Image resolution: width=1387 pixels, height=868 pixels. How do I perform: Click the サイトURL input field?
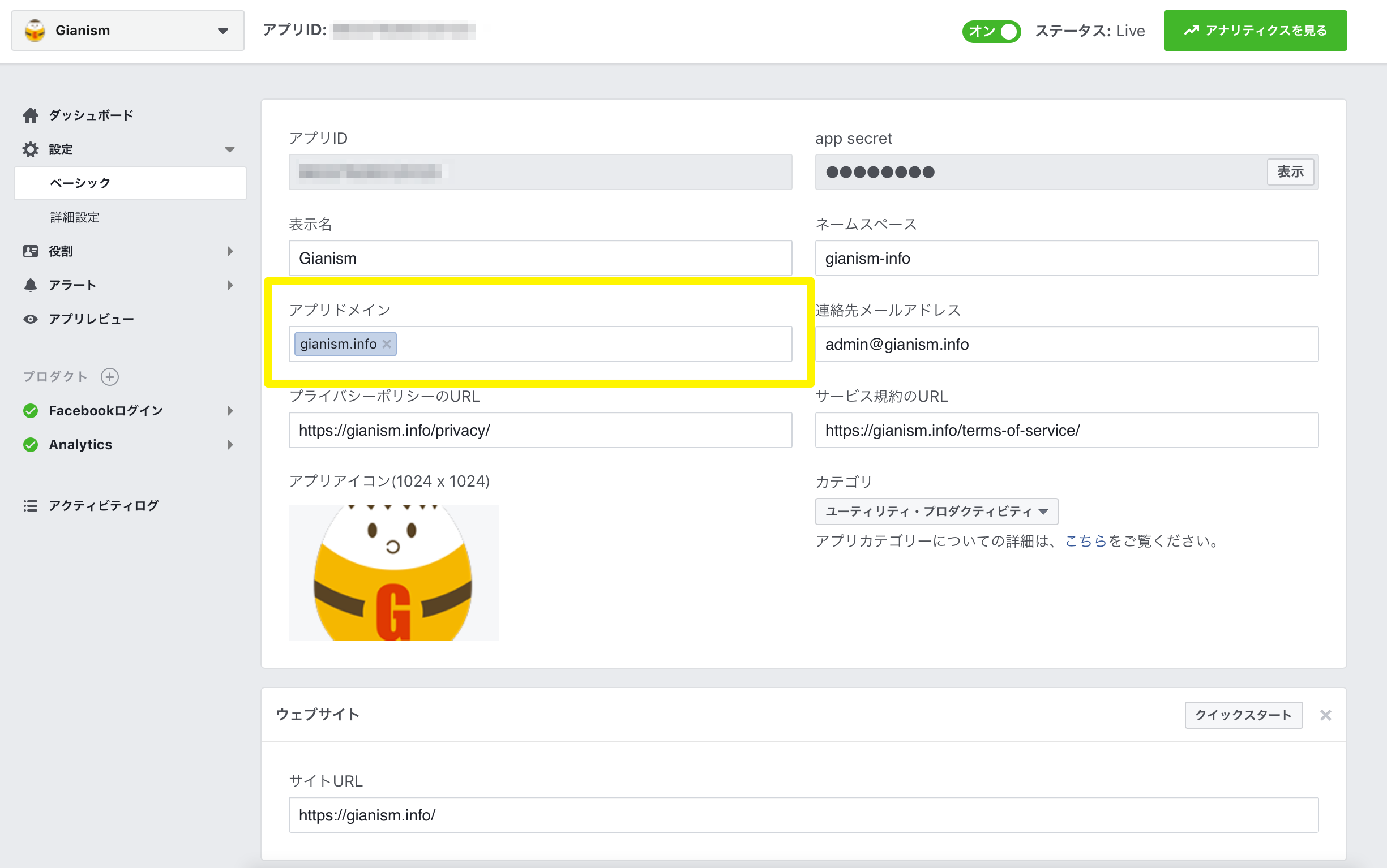coord(803,815)
